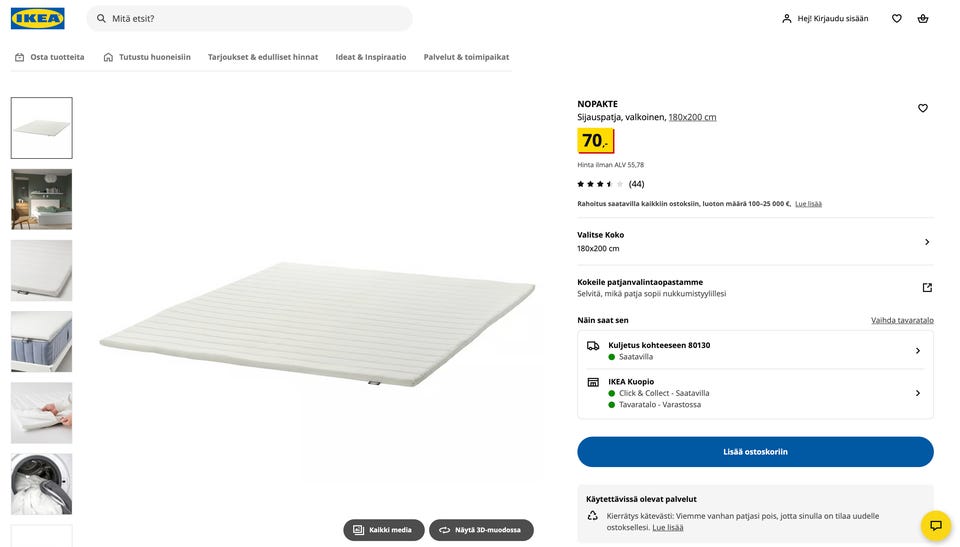Expand IKEA Kuopio store availability

pyautogui.click(x=917, y=393)
